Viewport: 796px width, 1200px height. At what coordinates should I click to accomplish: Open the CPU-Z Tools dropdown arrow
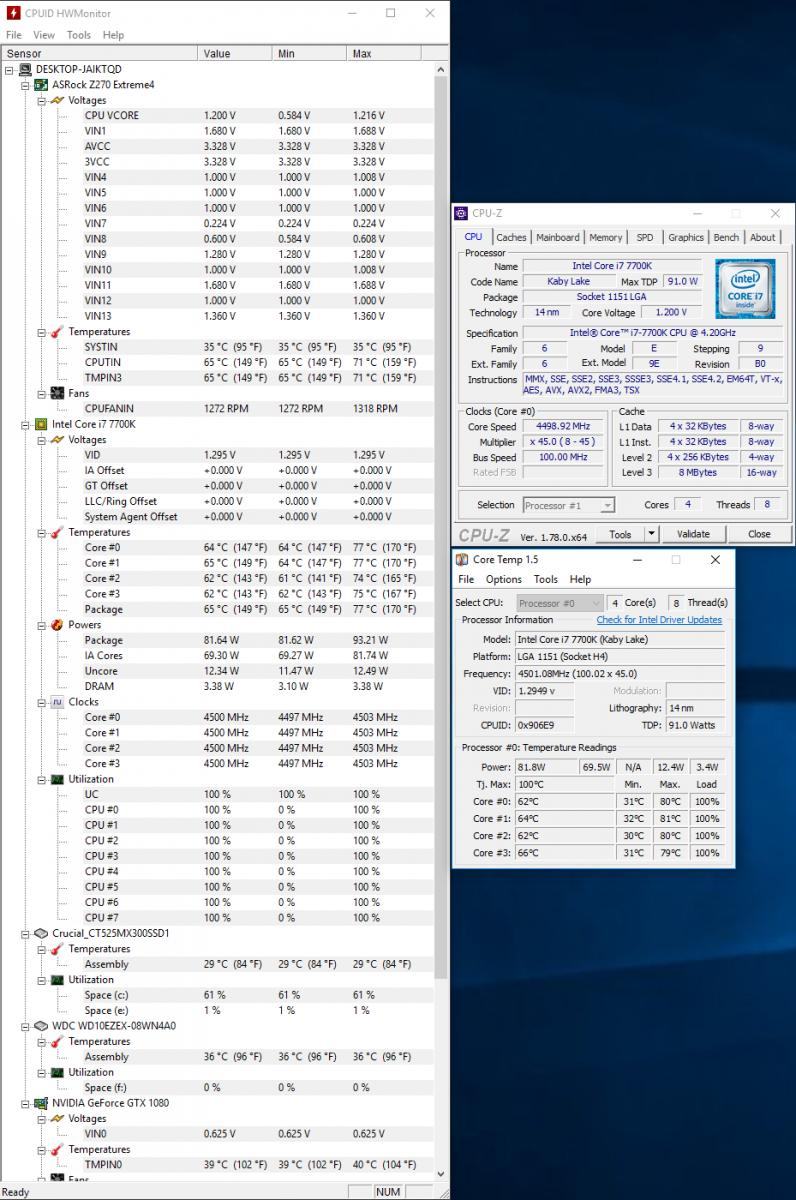652,534
